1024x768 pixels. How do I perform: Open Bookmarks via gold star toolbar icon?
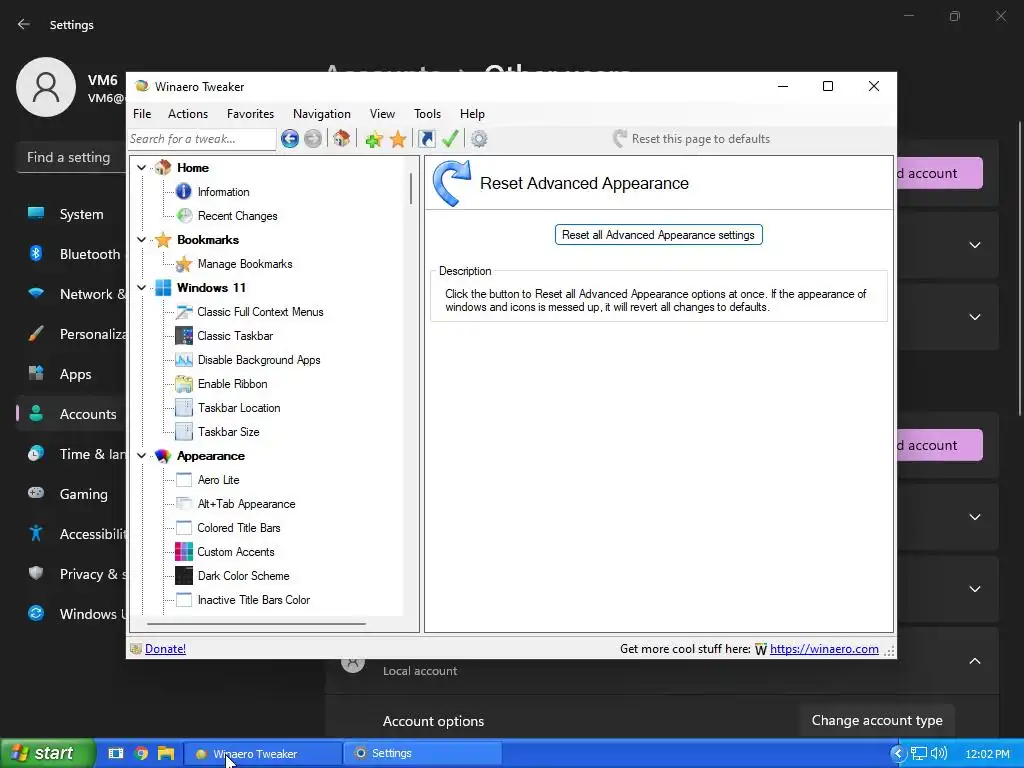[398, 138]
